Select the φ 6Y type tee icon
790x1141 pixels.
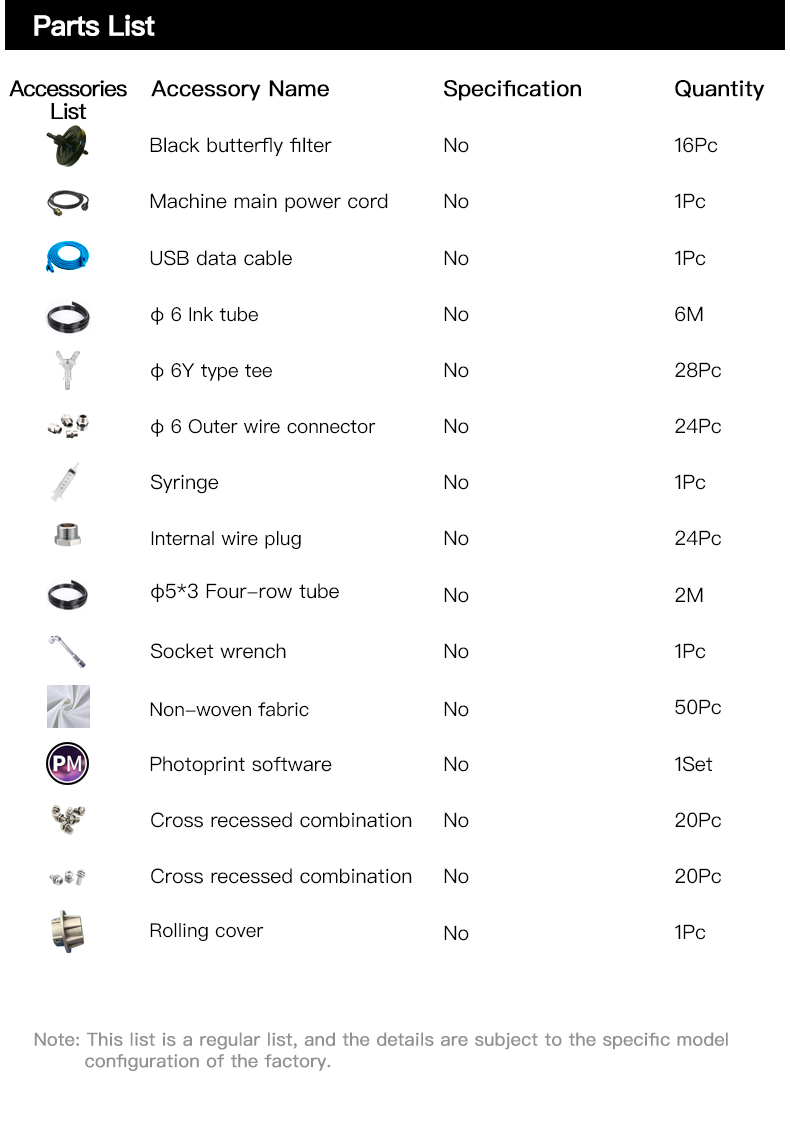(x=68, y=371)
